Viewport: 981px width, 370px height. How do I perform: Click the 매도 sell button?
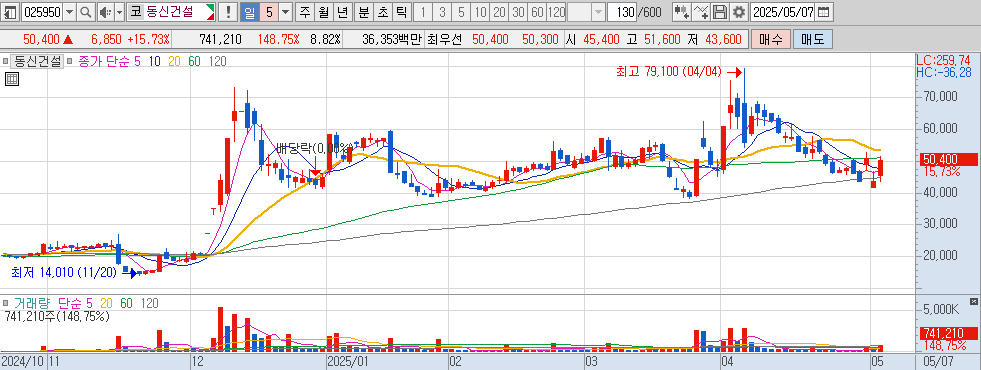[x=812, y=39]
